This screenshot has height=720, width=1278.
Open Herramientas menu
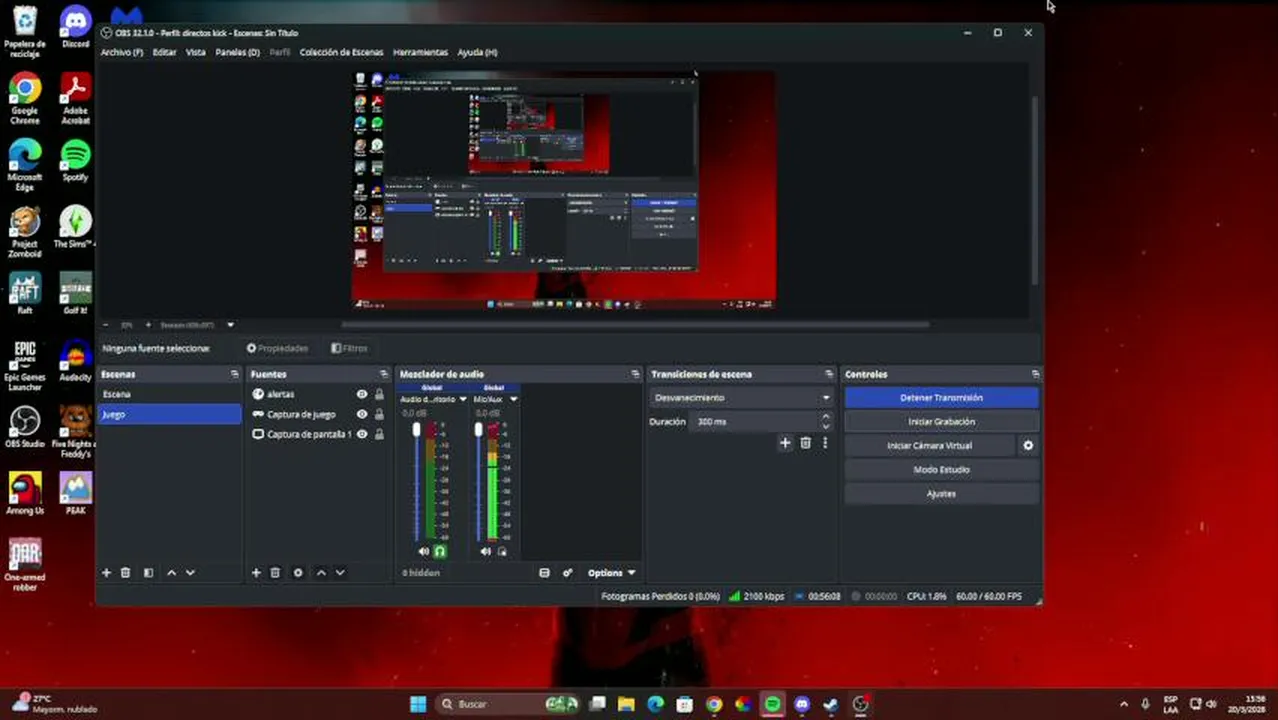click(420, 52)
